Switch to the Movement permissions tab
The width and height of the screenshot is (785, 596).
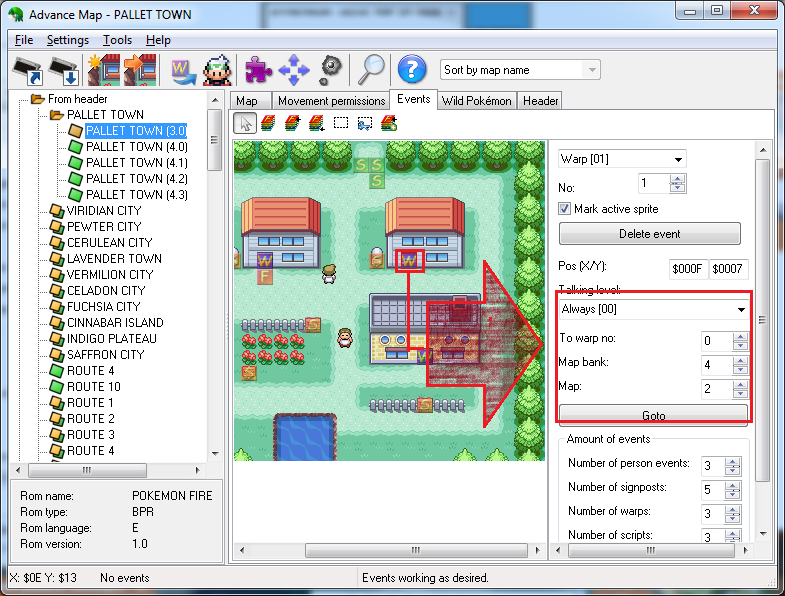tap(331, 101)
